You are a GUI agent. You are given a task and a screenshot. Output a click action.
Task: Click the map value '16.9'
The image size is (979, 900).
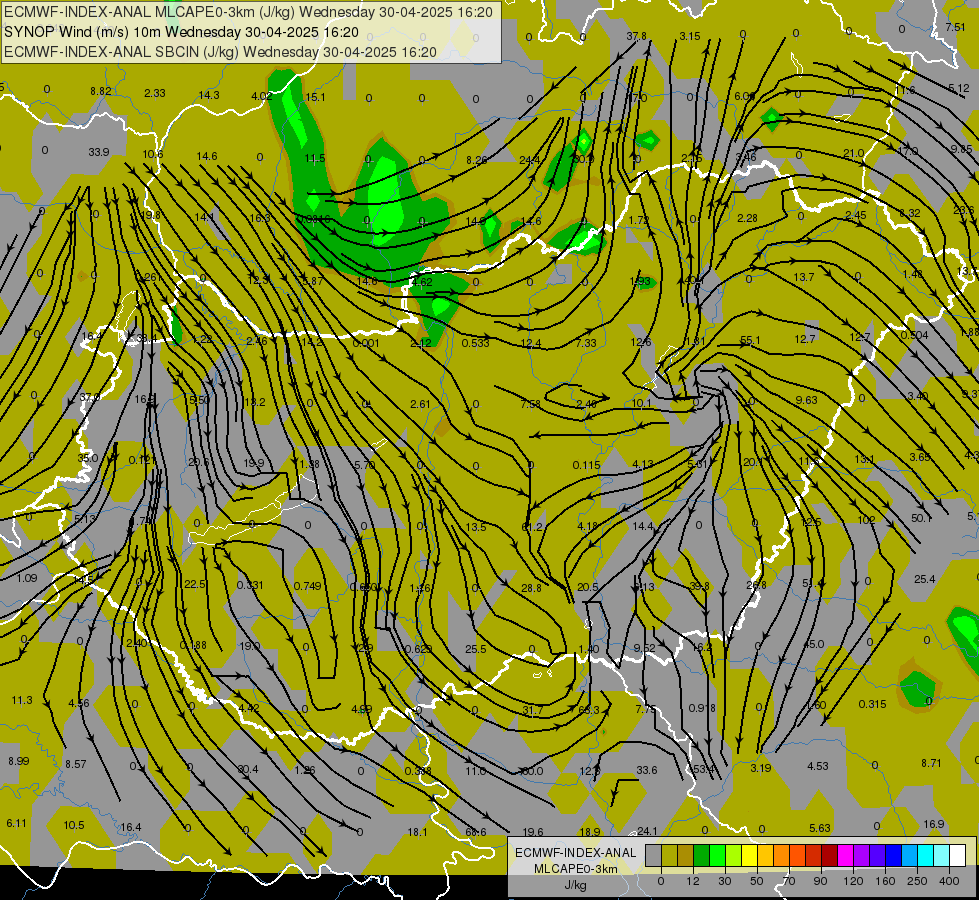pyautogui.click(x=934, y=824)
